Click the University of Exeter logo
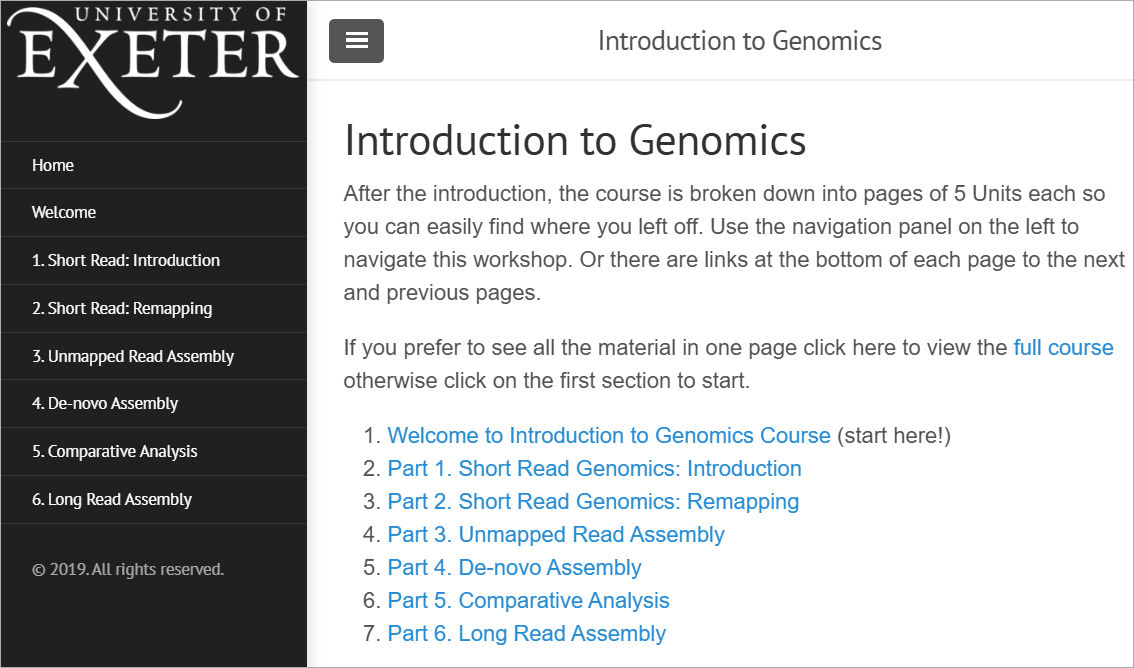The image size is (1134, 668). click(x=155, y=62)
